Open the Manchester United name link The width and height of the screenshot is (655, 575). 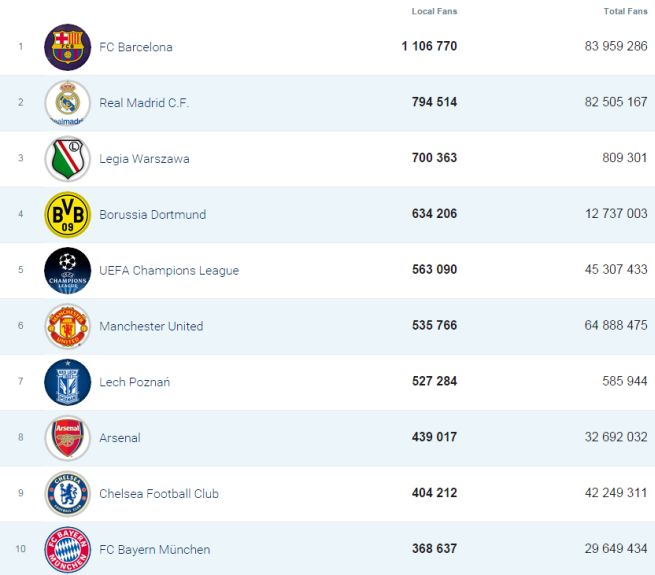pos(151,326)
